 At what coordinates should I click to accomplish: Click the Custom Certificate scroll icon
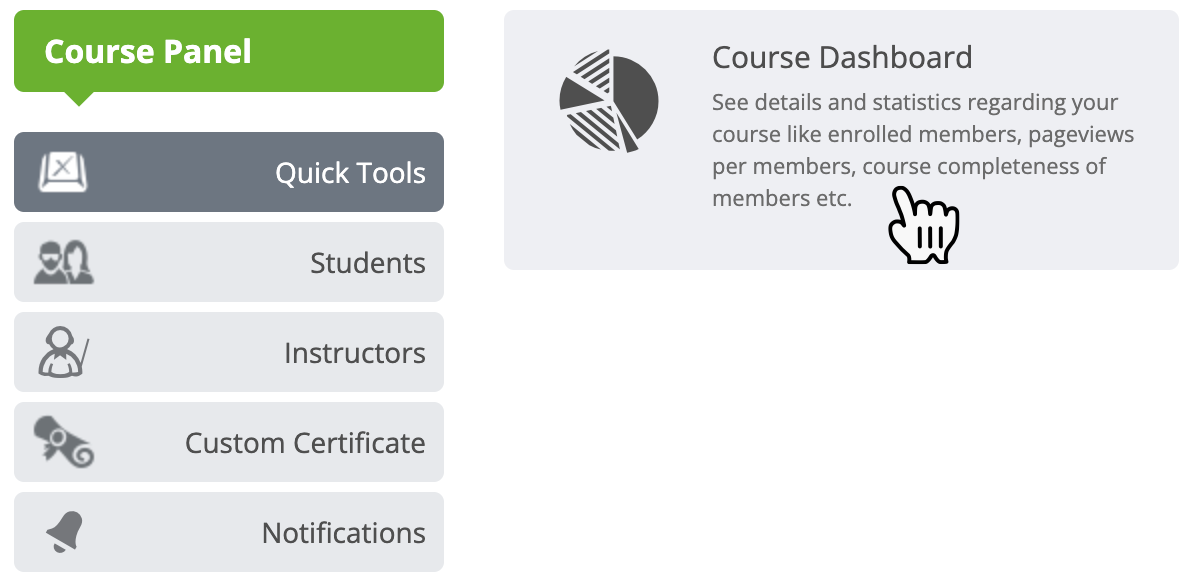(x=63, y=442)
